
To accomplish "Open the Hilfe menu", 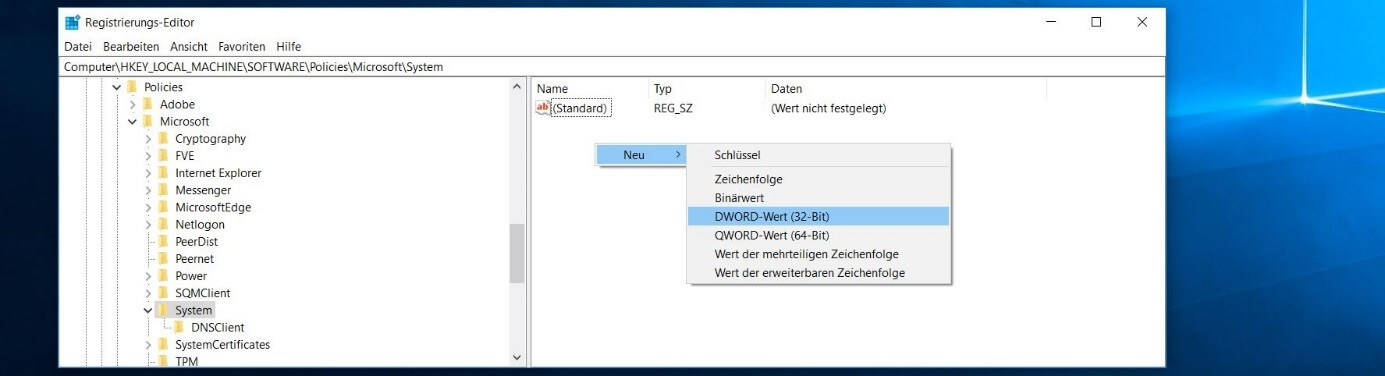I will 289,47.
